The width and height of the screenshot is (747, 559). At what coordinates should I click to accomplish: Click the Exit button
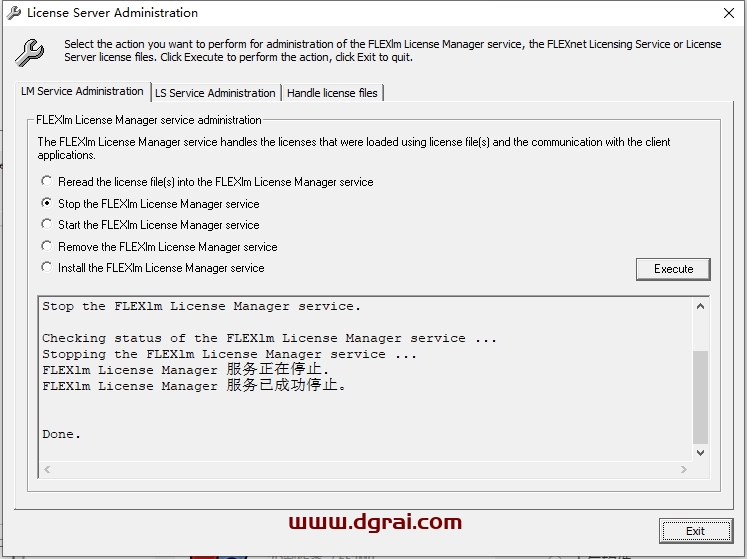click(x=696, y=531)
